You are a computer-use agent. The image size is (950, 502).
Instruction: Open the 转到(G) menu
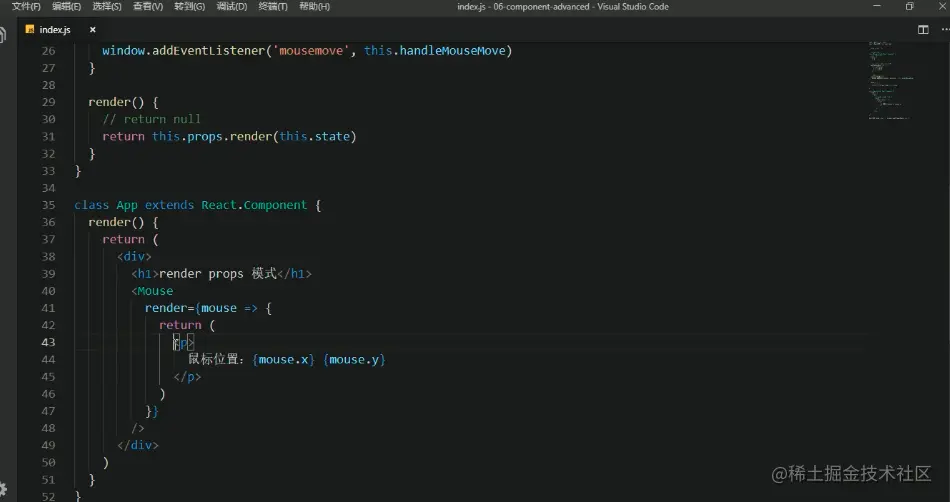pos(190,7)
